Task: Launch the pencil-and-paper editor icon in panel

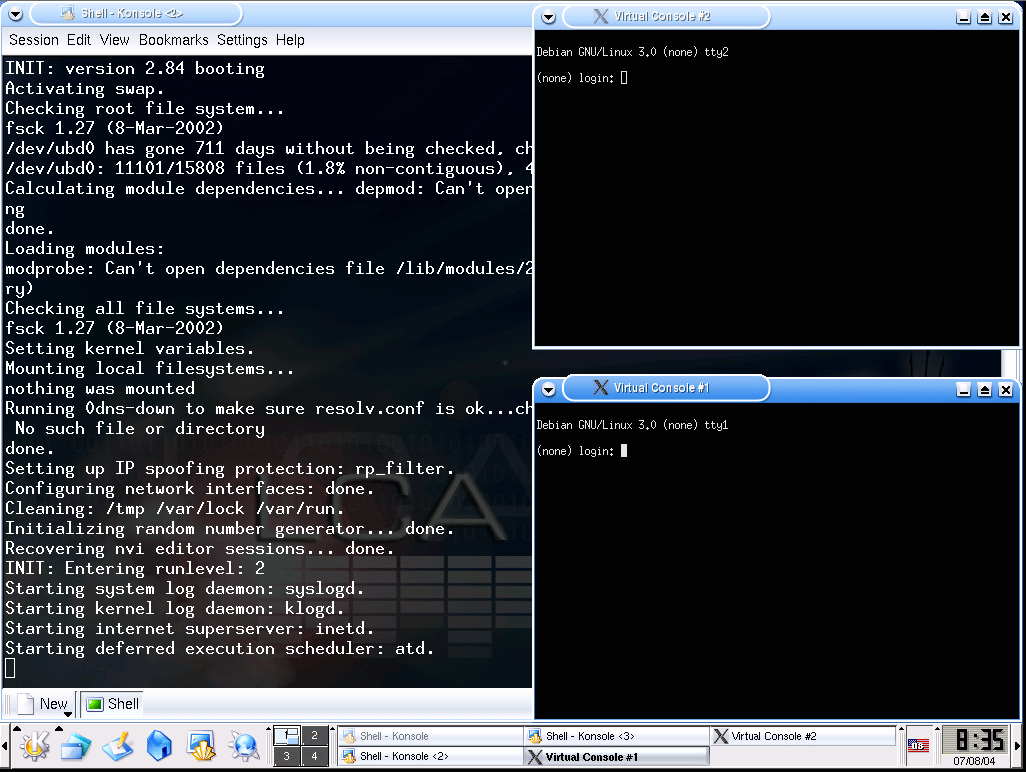Action: [x=118, y=746]
